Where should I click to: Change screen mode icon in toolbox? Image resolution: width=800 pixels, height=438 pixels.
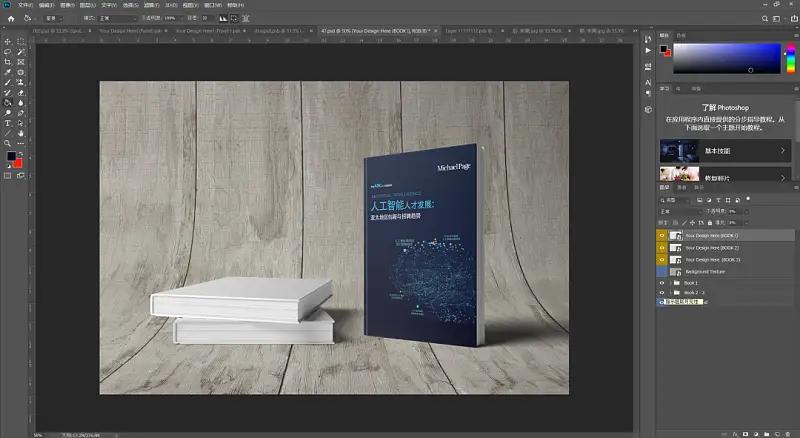[21, 176]
